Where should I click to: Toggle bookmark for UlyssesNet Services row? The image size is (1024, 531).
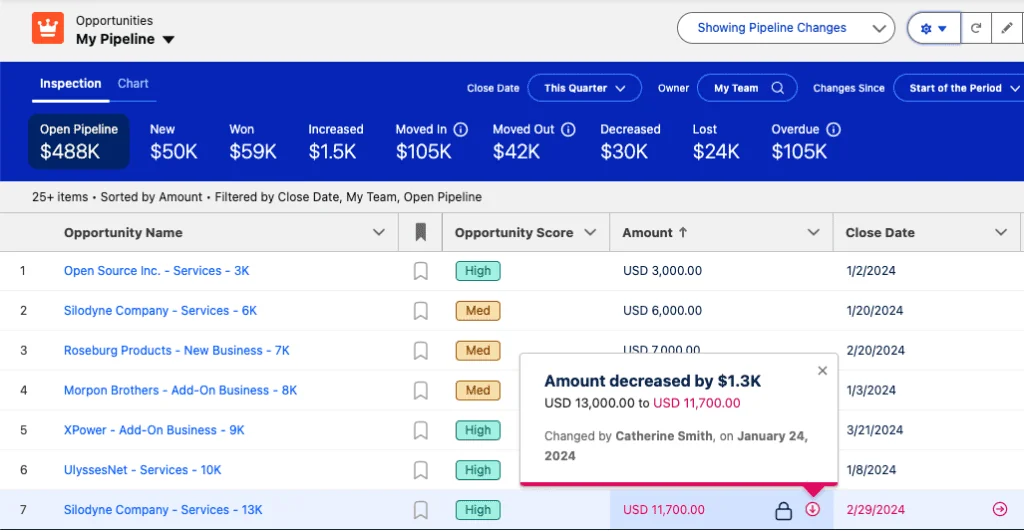pyautogui.click(x=421, y=470)
